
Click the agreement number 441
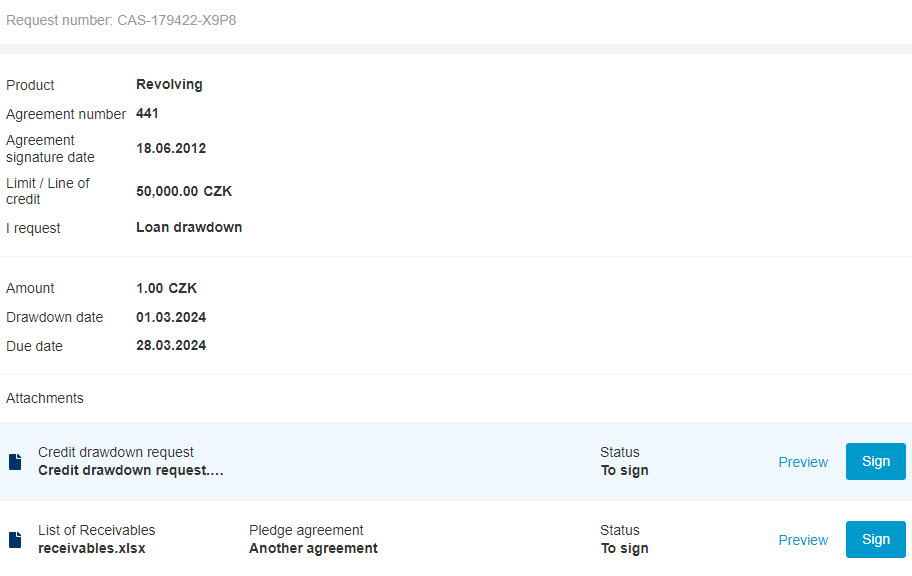147,113
